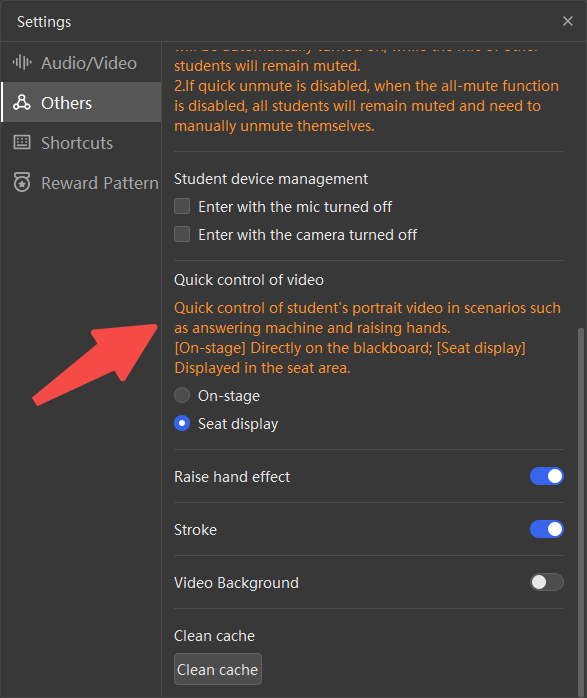Click the On-stage option label text
The image size is (587, 698).
[x=229, y=396]
